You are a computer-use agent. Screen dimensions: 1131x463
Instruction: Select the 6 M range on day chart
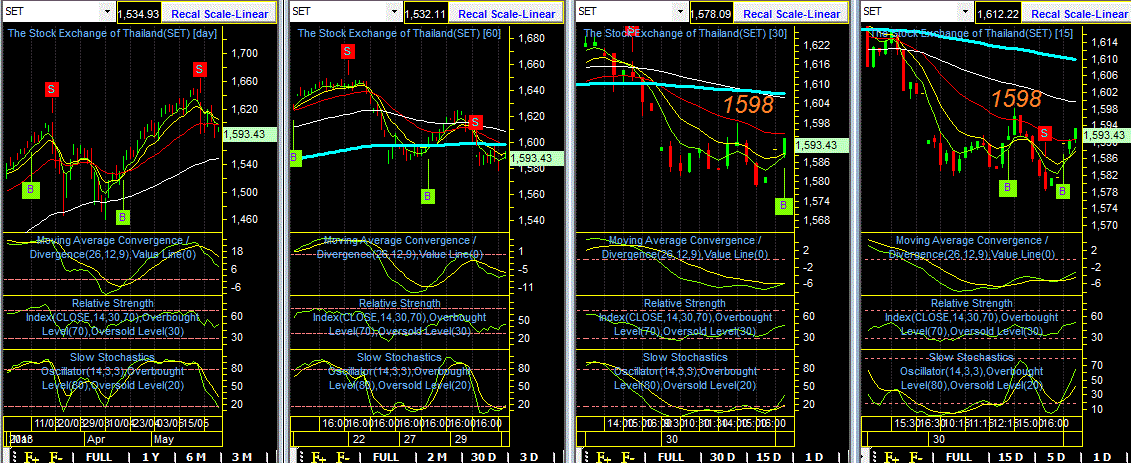pos(196,457)
